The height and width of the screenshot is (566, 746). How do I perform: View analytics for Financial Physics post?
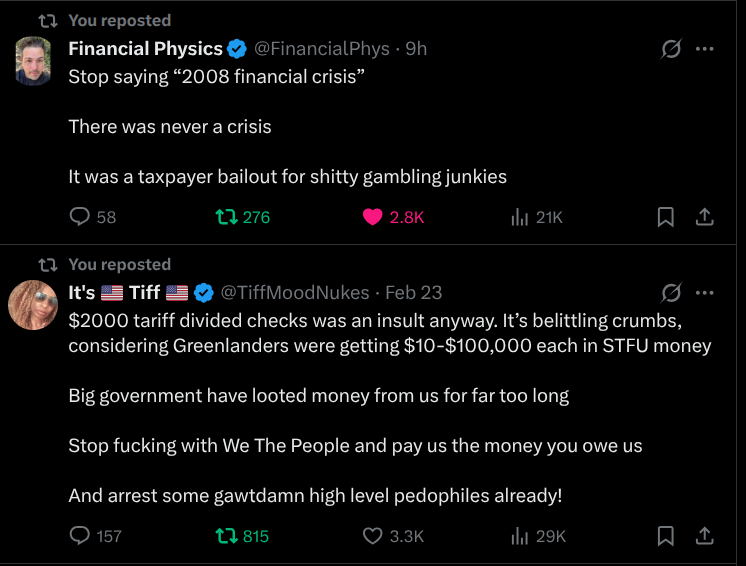(519, 217)
